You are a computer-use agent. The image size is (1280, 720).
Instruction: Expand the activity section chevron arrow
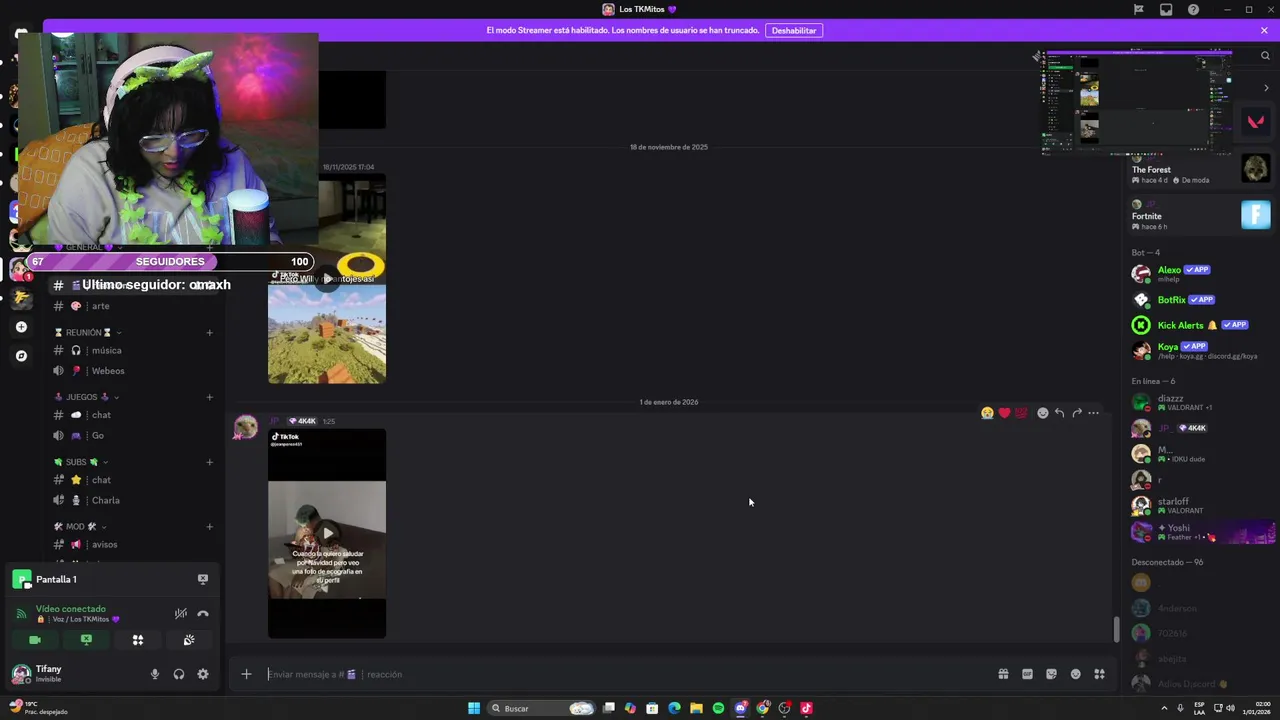point(1266,88)
